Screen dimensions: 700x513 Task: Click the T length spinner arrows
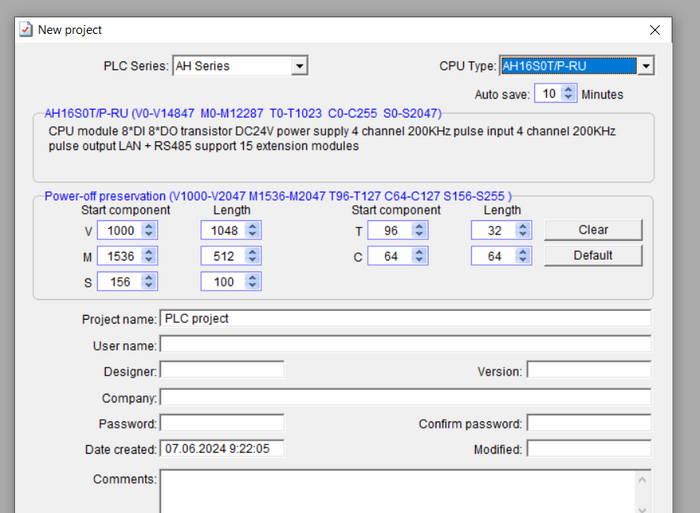(x=522, y=230)
